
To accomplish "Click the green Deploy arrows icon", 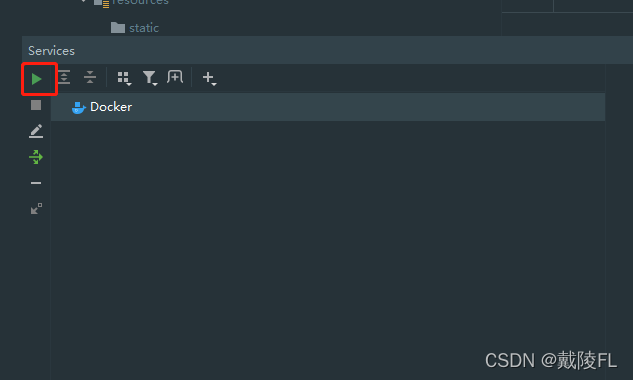I will [x=36, y=157].
